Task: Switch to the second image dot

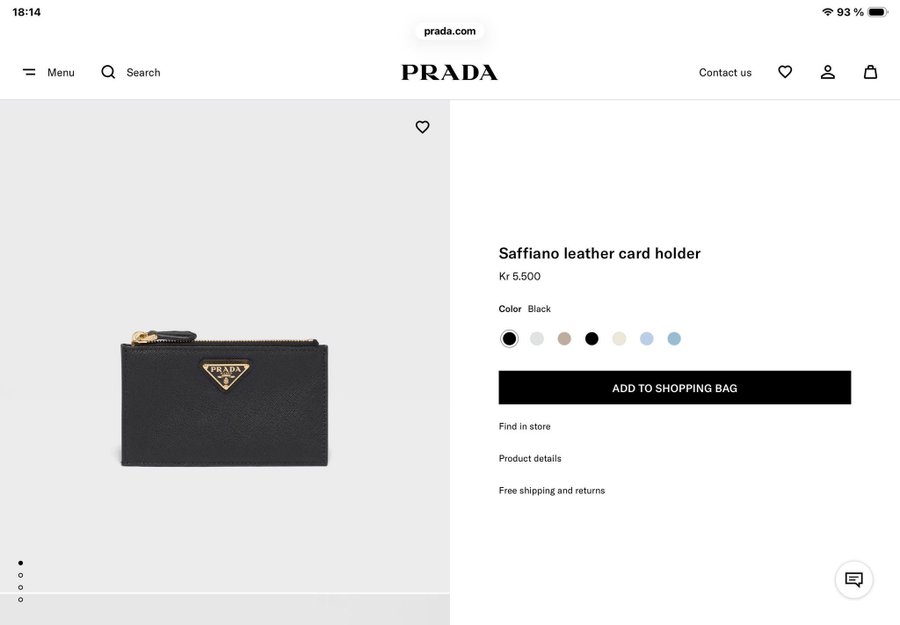Action: [20, 575]
